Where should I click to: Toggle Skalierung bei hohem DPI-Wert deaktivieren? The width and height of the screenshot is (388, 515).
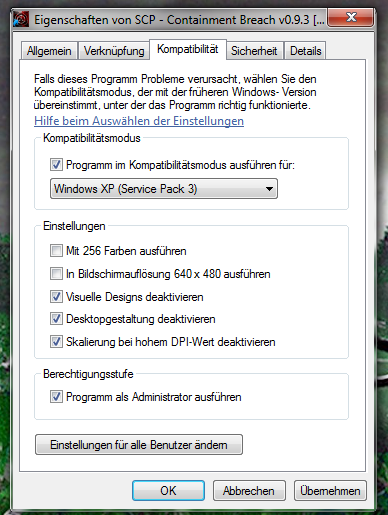point(56,342)
